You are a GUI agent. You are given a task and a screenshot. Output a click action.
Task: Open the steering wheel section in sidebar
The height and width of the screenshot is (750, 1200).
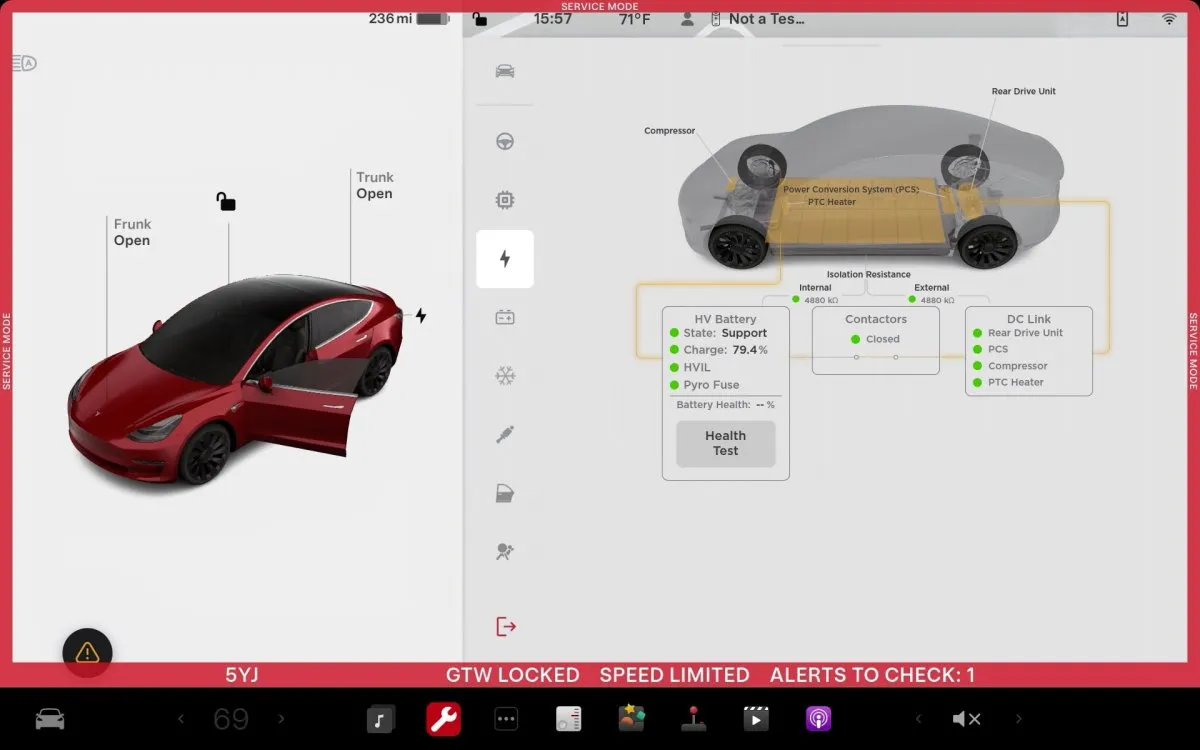(x=505, y=141)
